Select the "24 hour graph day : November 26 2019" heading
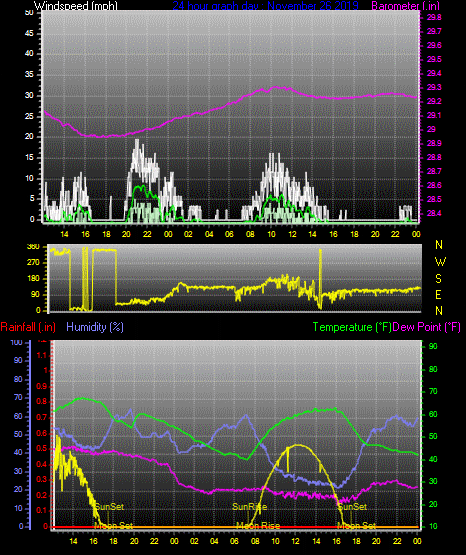Screen dimensions: 466x555 coord(265,5)
